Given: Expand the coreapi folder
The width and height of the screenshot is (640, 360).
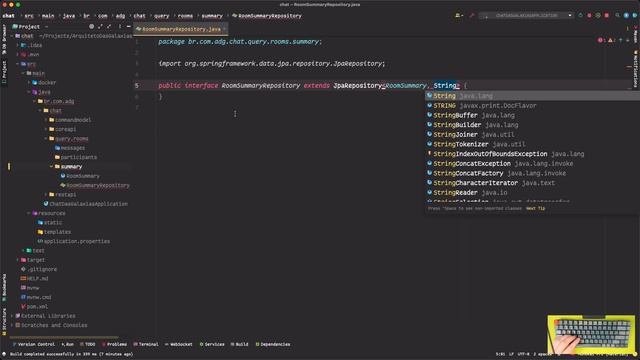Looking at the screenshot, I should [x=46, y=129].
